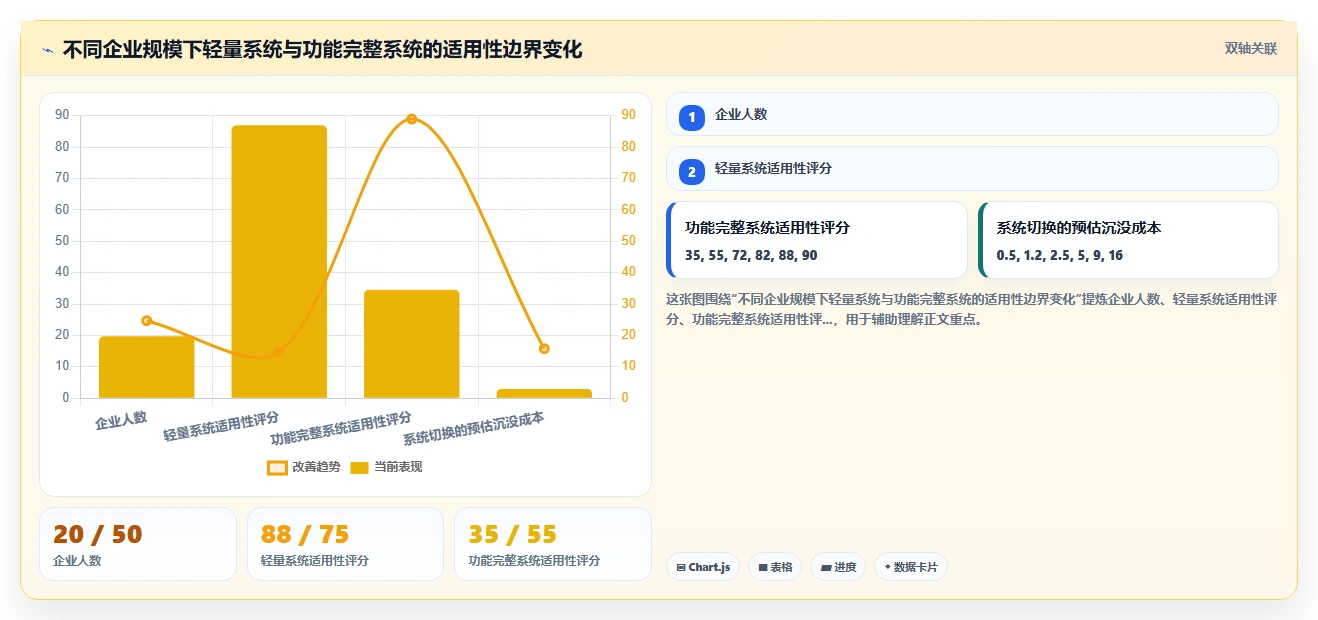The width and height of the screenshot is (1318, 620).
Task: Click the line point above 系统切换的预估沉没成本
Action: pyautogui.click(x=544, y=349)
